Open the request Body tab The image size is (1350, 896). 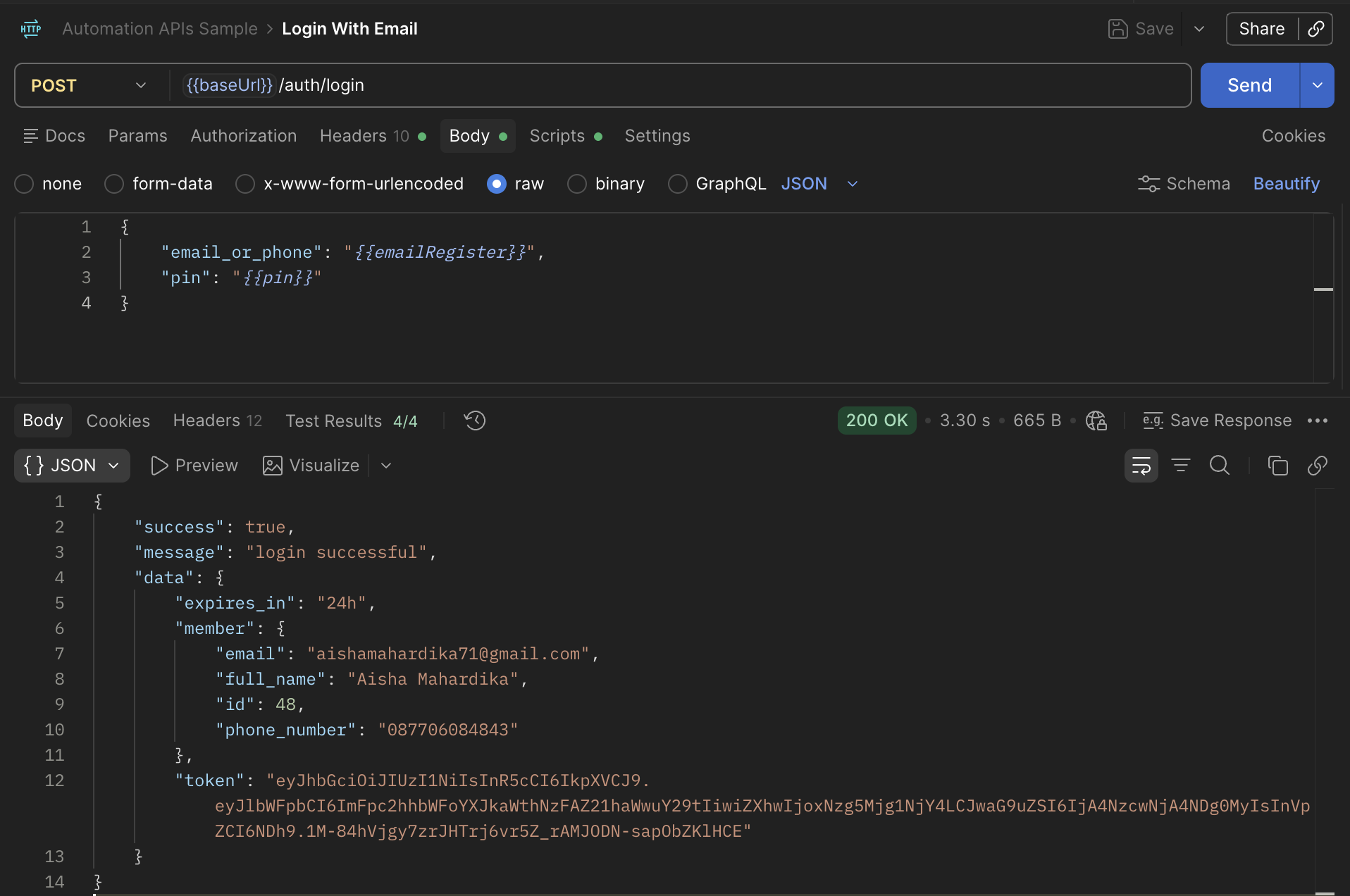coord(478,136)
